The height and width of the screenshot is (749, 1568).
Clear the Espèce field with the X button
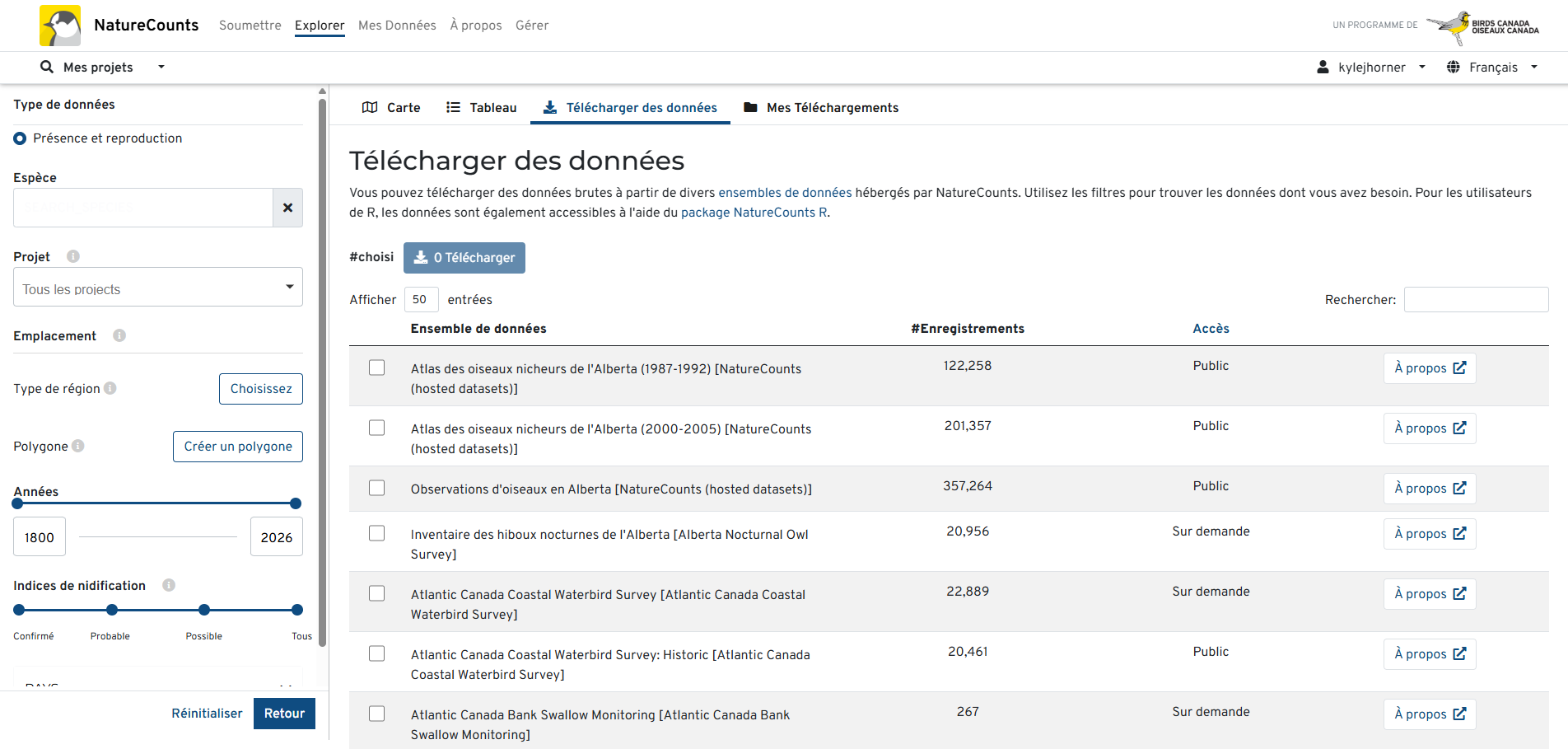point(287,208)
